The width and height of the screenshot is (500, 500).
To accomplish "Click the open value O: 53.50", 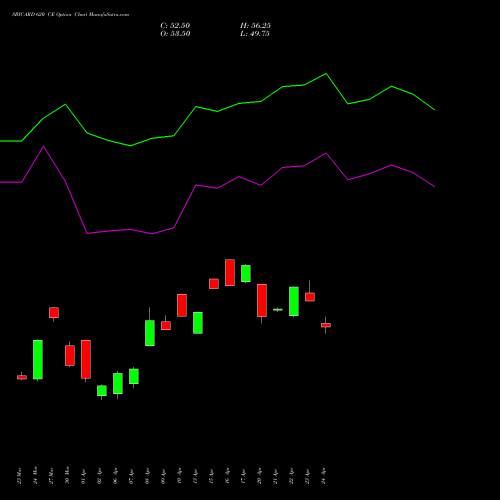I will coord(175,34).
